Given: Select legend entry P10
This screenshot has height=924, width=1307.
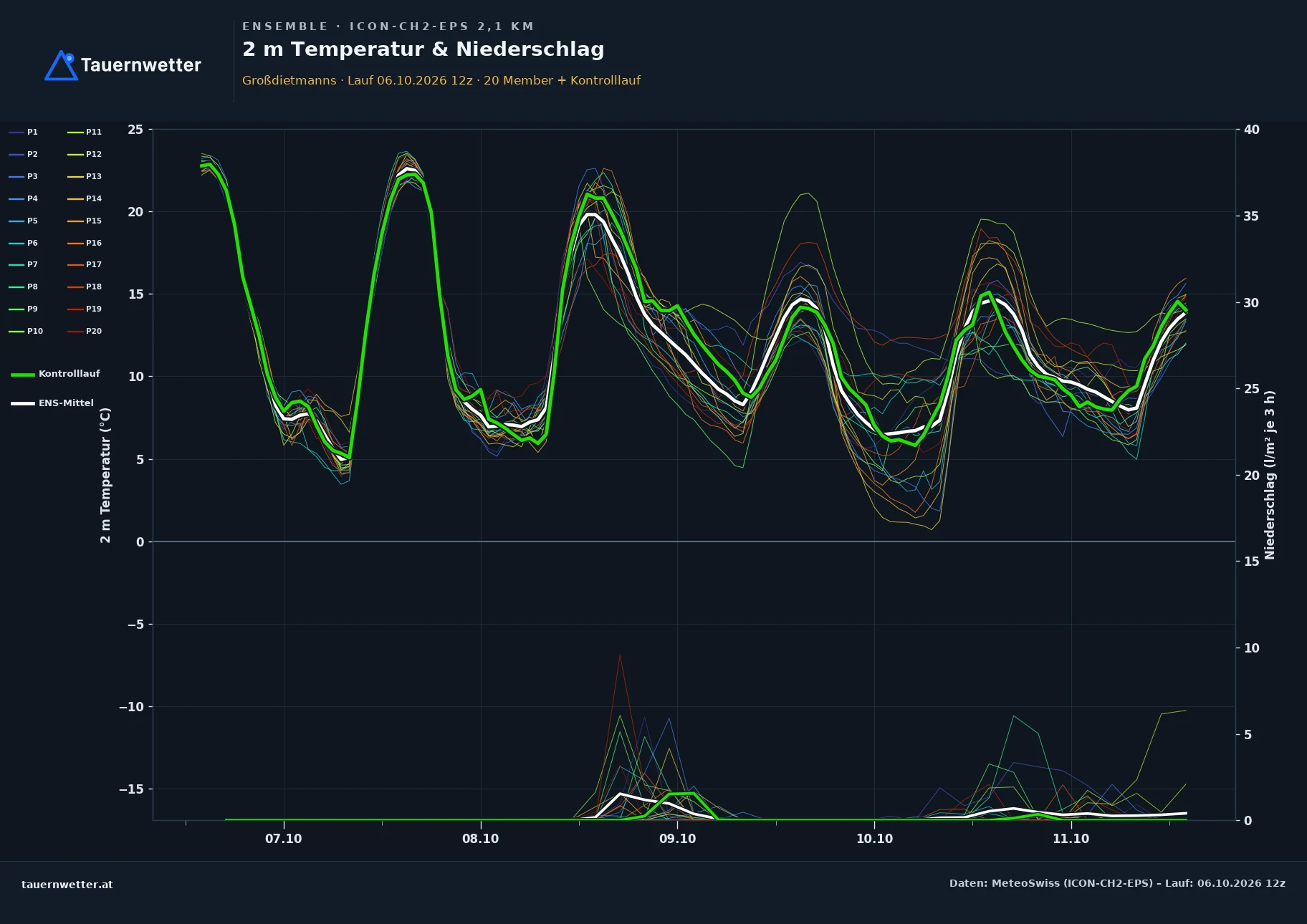Looking at the screenshot, I should point(26,331).
